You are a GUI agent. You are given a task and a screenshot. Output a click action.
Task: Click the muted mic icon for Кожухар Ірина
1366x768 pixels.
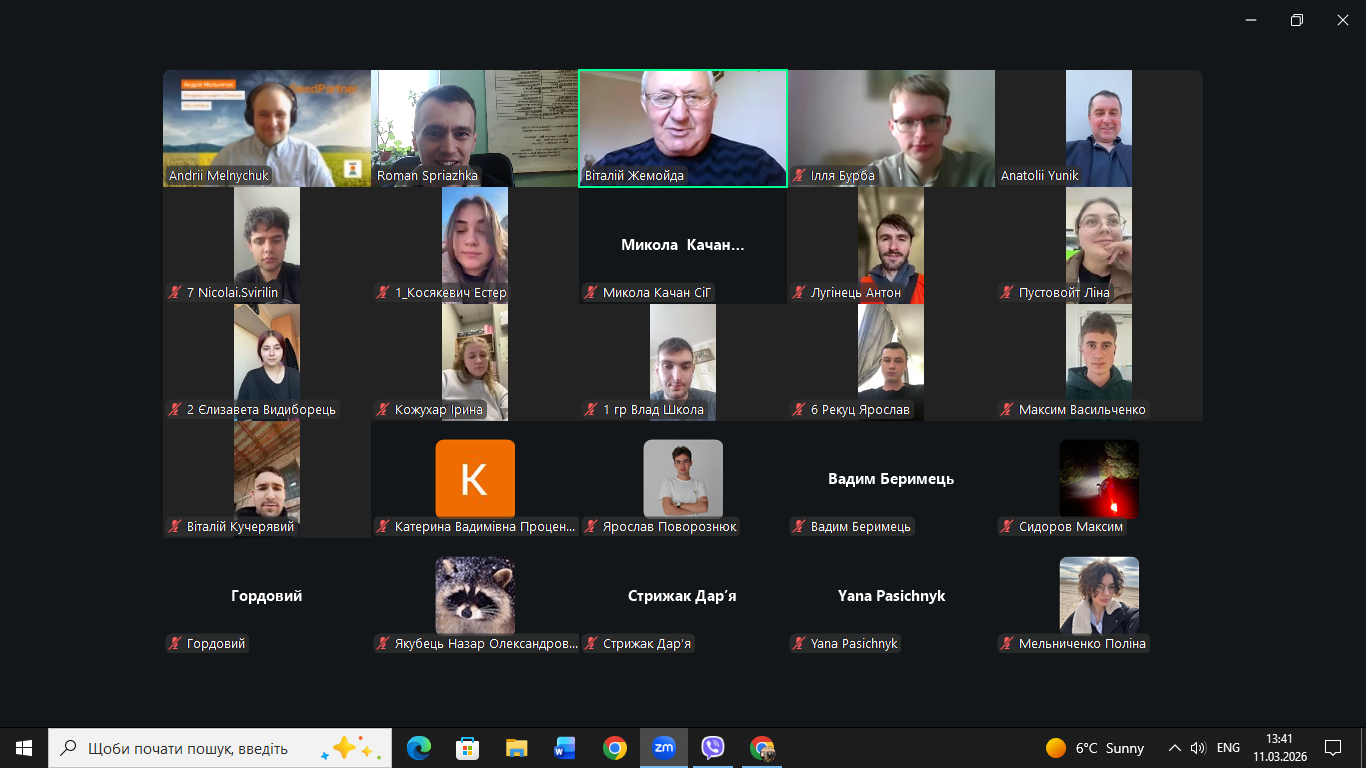(383, 410)
